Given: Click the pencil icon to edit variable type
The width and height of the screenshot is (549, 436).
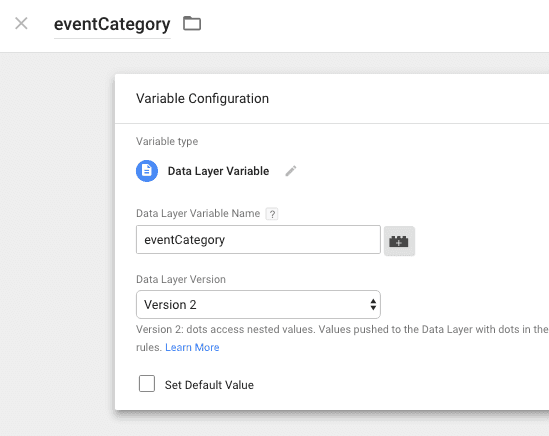Looking at the screenshot, I should pyautogui.click(x=291, y=171).
